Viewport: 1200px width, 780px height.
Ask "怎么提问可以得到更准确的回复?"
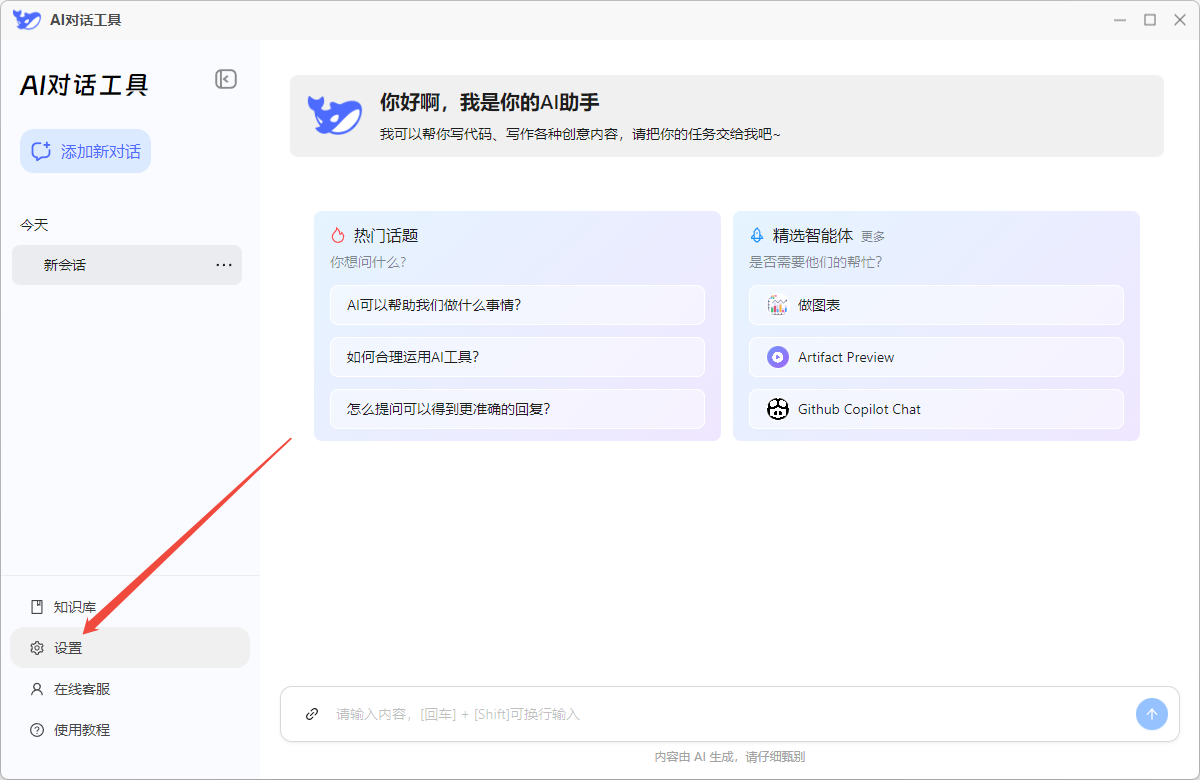pos(517,409)
